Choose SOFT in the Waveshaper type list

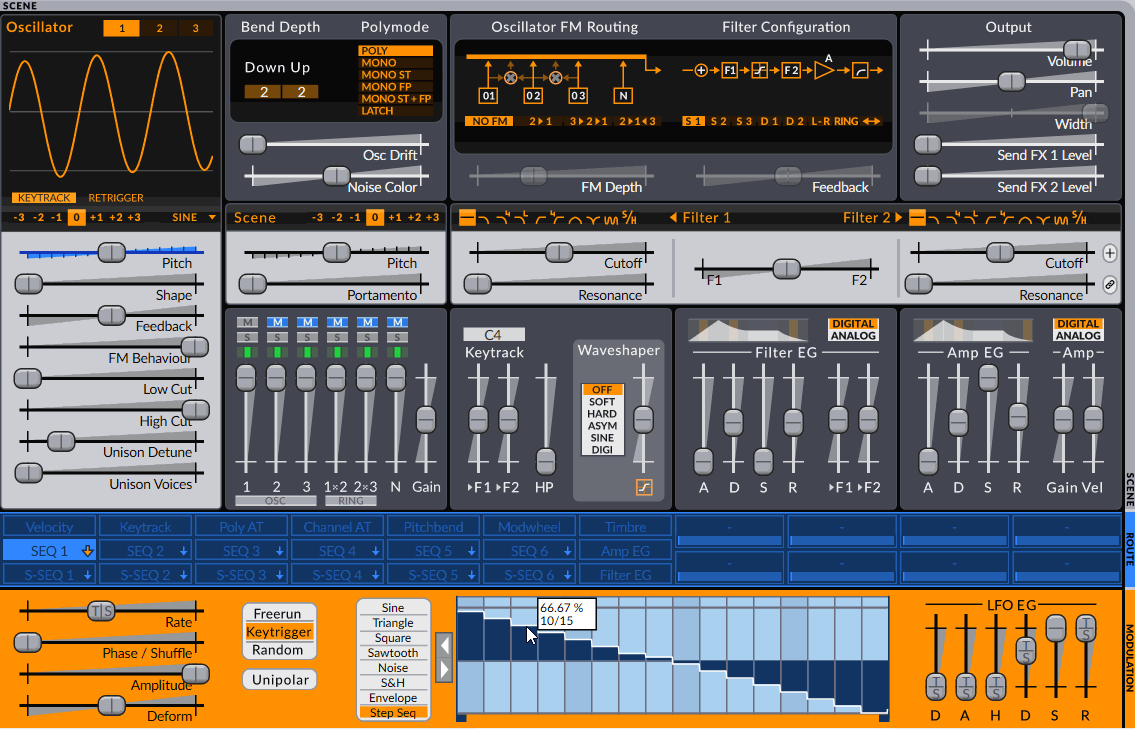602,402
